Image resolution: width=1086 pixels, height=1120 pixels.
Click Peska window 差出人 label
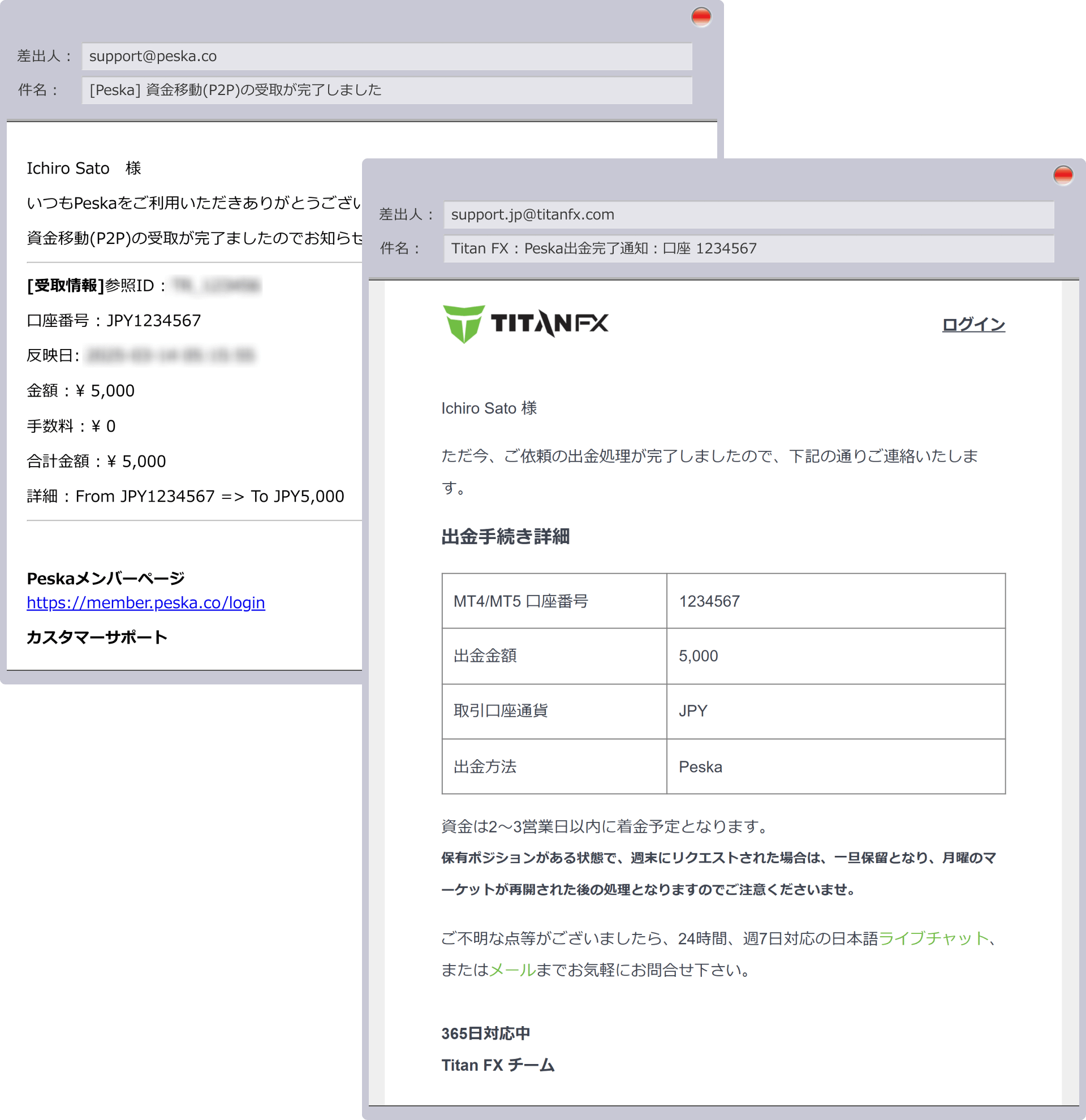coord(44,56)
